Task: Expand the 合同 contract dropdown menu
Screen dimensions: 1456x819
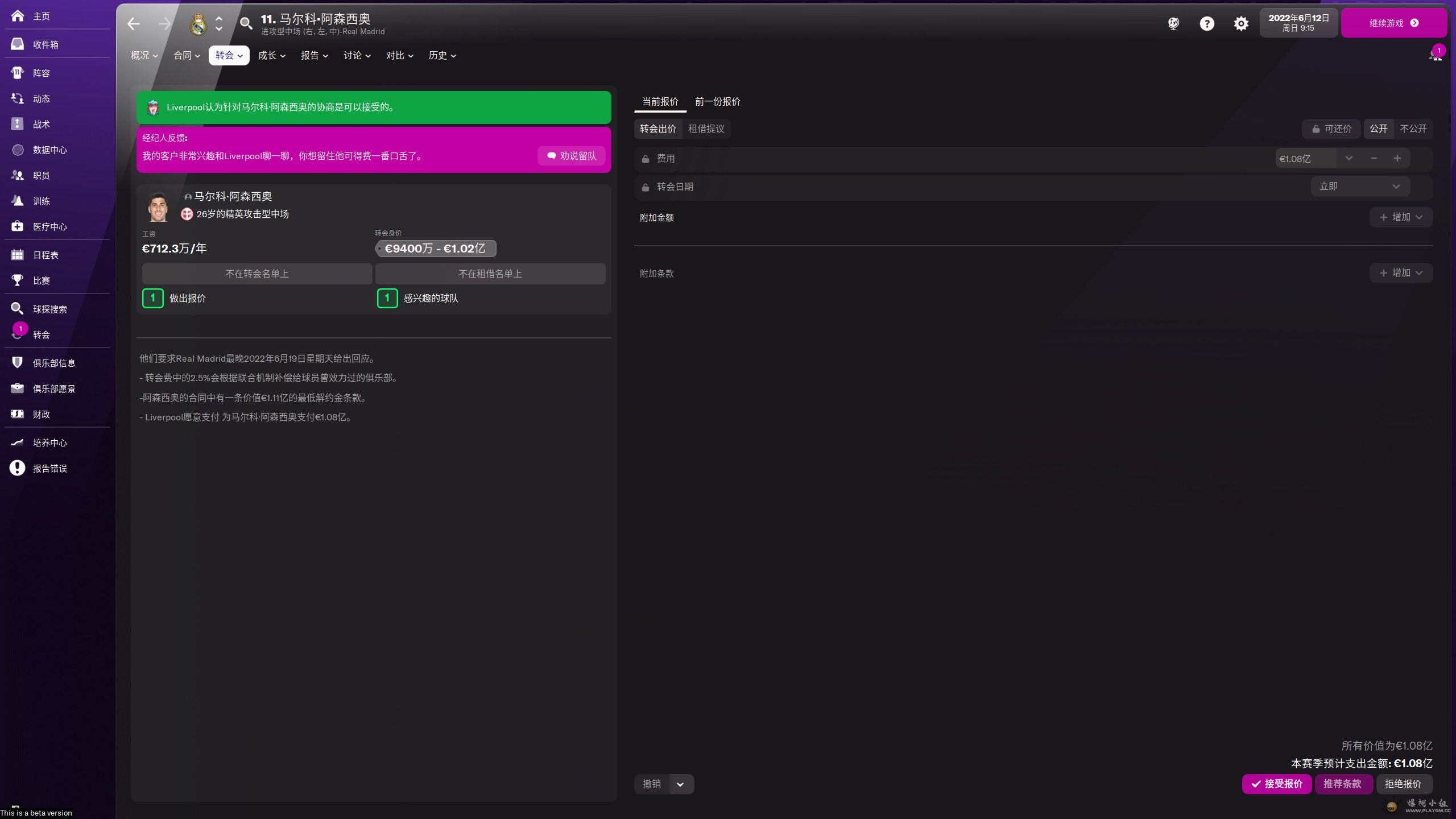Action: click(187, 56)
